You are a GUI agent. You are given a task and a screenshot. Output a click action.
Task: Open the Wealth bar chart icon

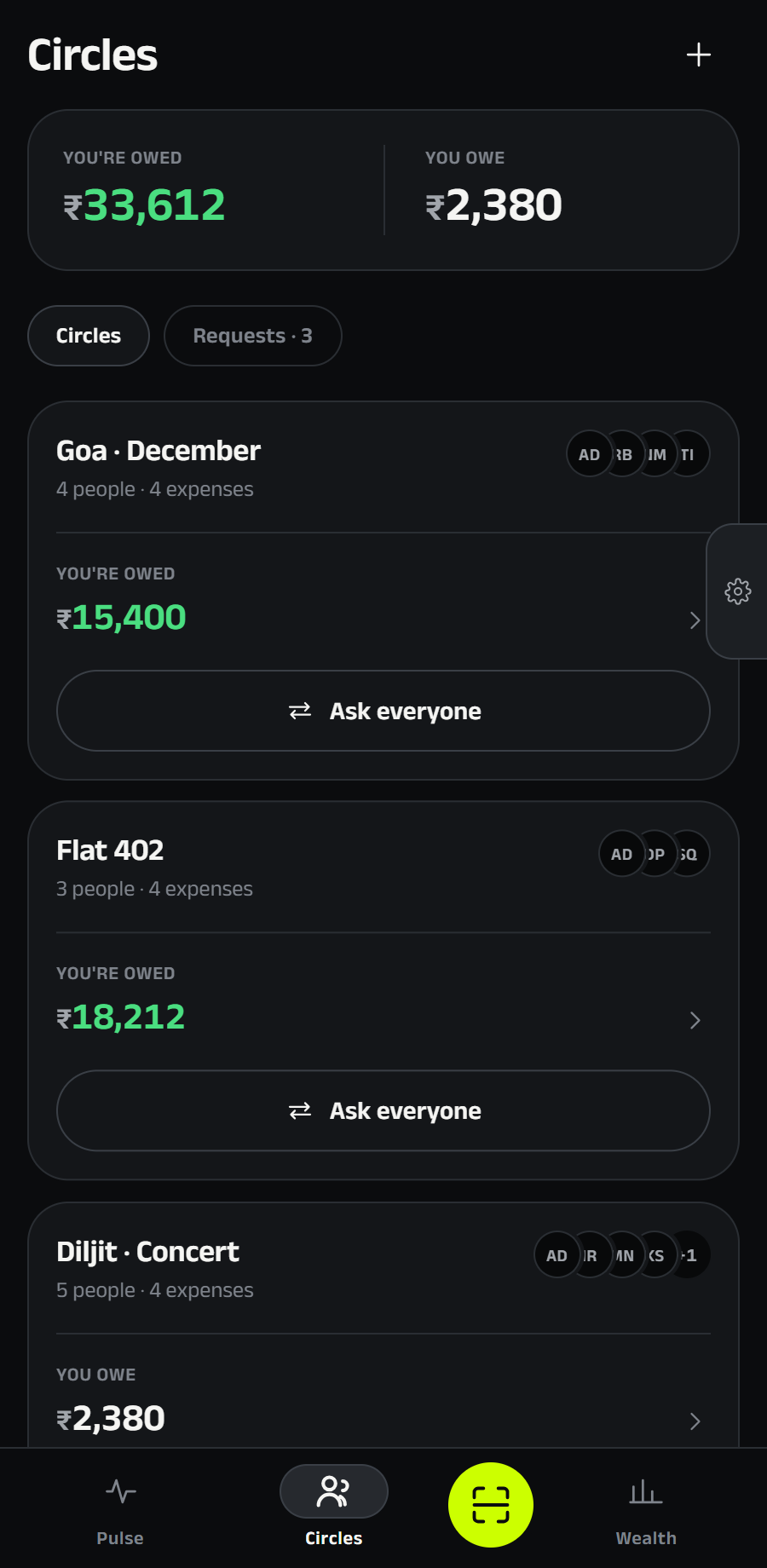(x=646, y=1491)
